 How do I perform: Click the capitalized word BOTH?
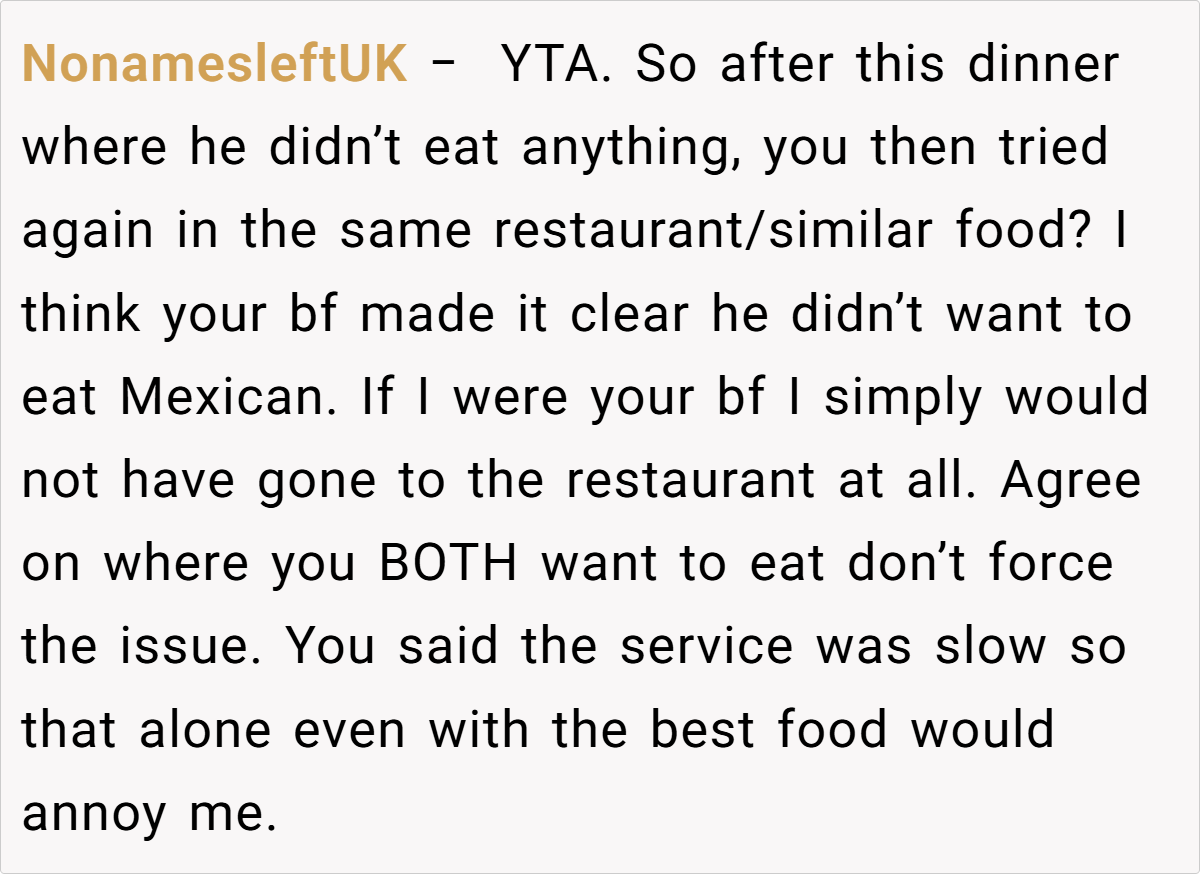448,564
